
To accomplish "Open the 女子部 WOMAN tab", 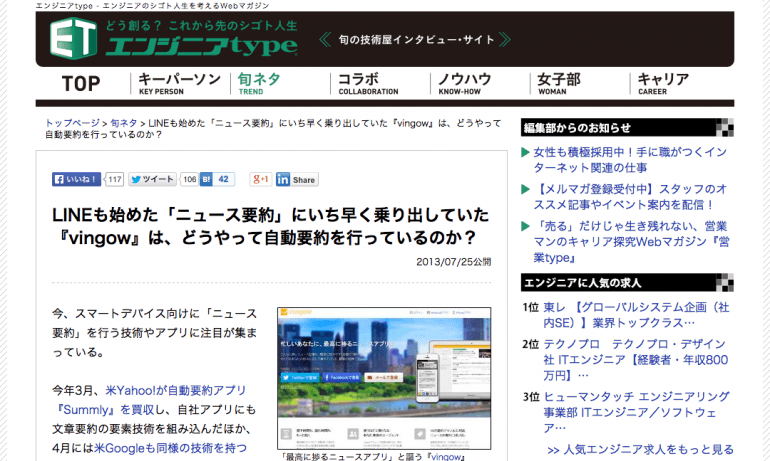I will pos(559,83).
